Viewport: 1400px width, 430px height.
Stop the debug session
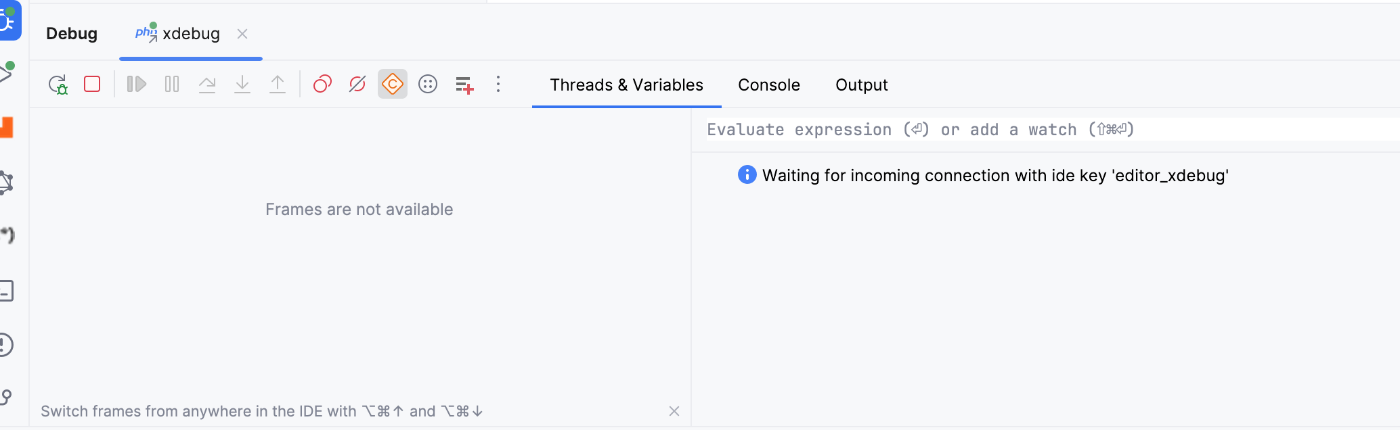point(92,85)
